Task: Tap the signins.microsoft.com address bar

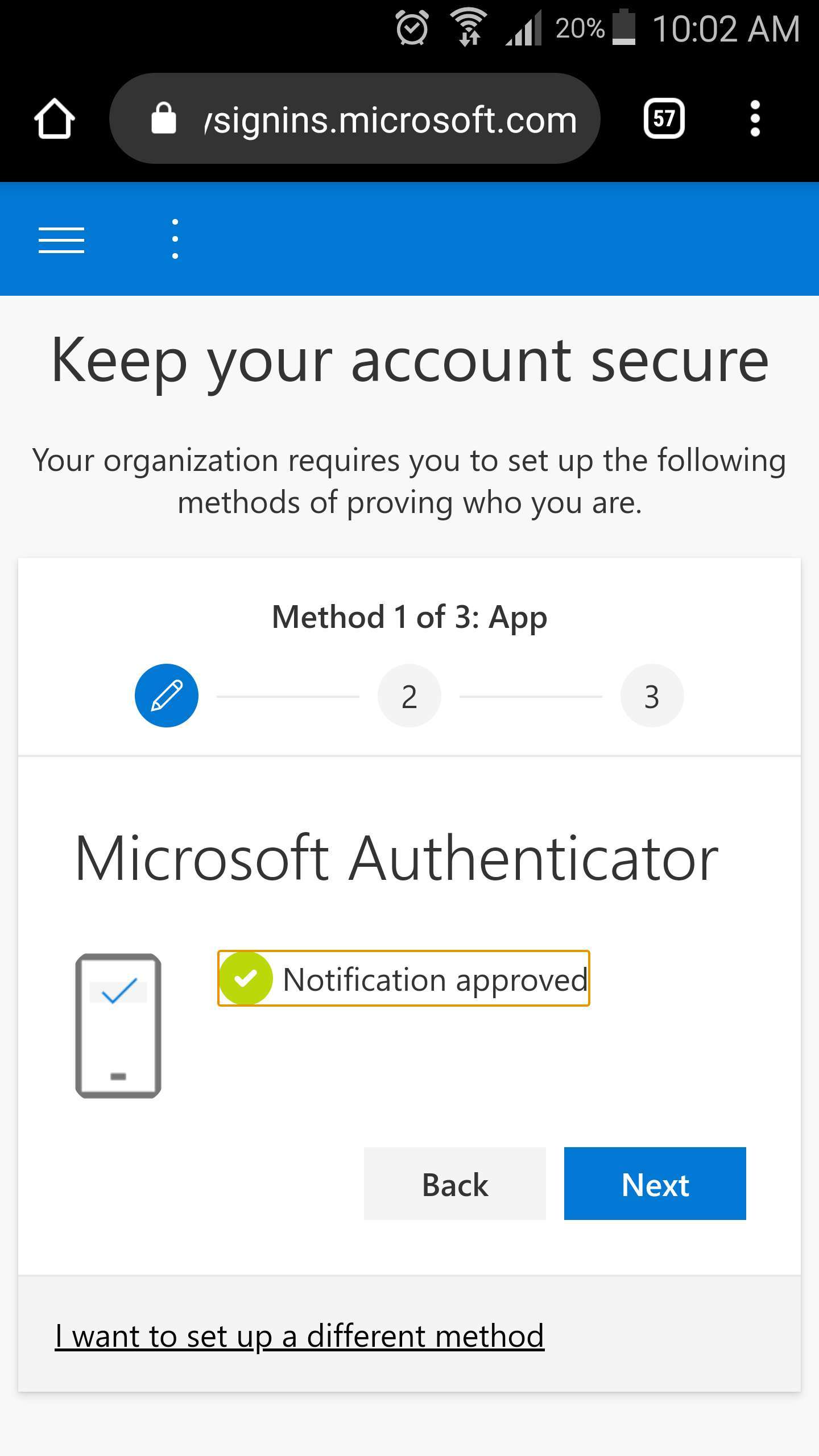Action: 355,118
